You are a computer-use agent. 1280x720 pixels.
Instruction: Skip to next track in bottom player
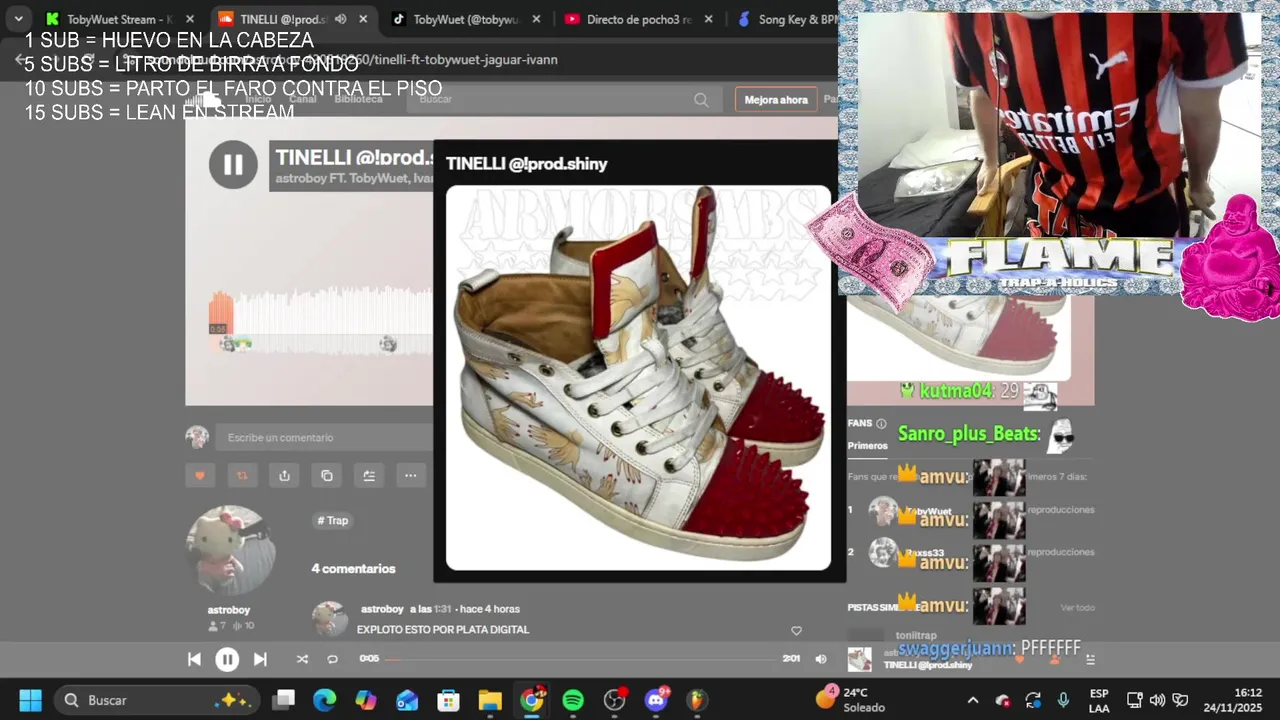click(260, 659)
